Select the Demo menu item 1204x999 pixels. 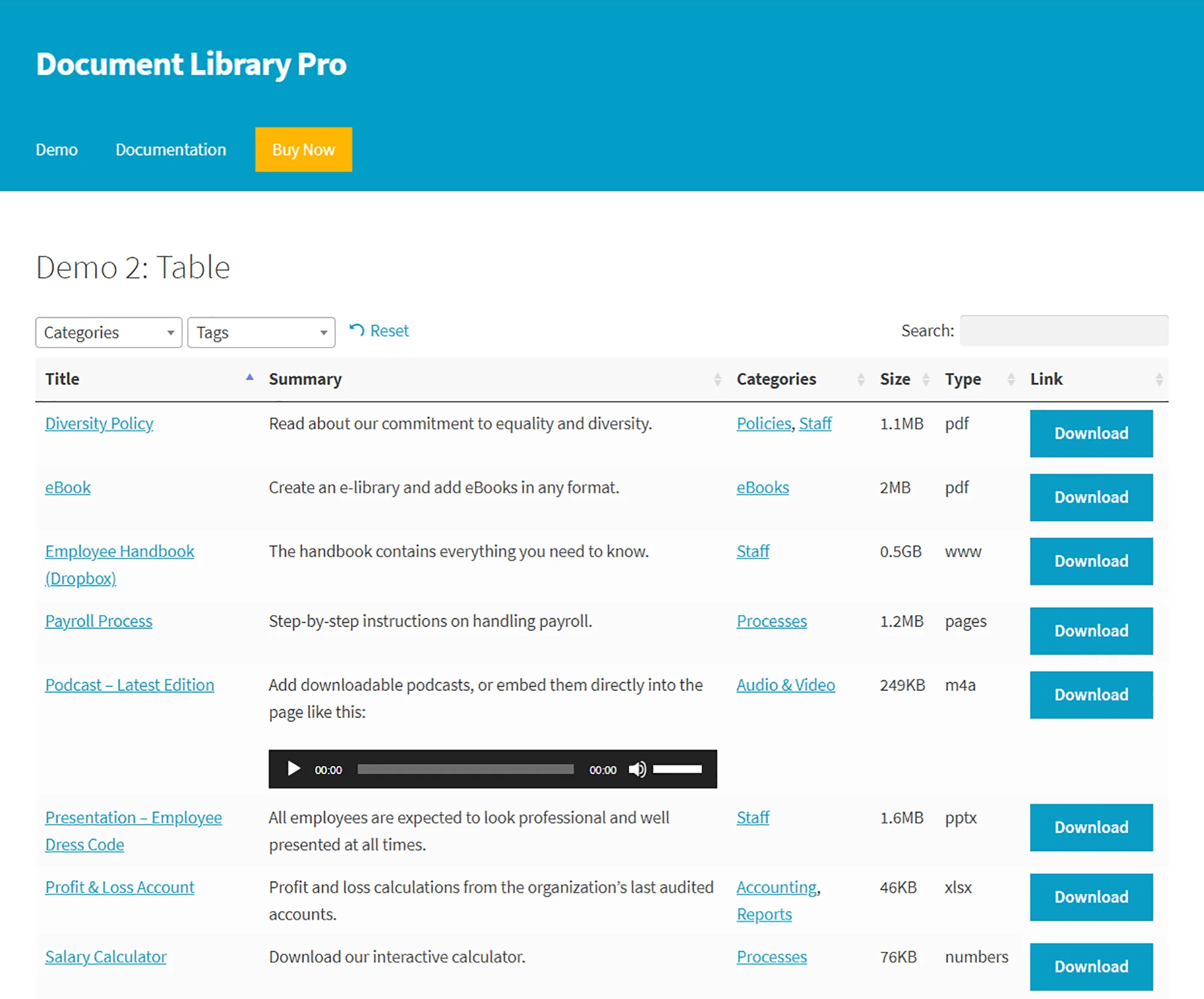57,149
